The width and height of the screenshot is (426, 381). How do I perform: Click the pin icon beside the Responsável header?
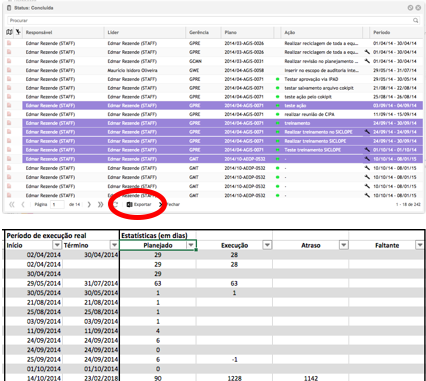coord(18,32)
